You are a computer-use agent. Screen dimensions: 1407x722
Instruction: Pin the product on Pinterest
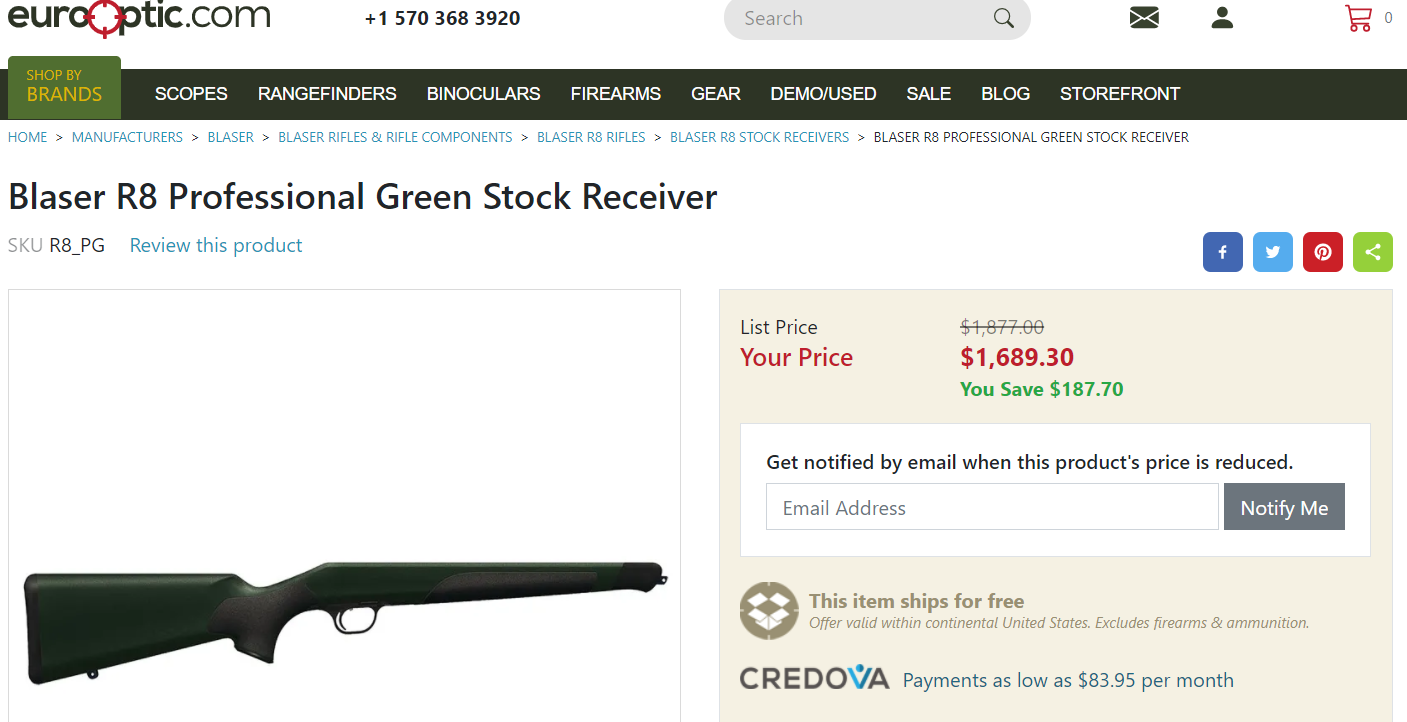tap(1323, 252)
